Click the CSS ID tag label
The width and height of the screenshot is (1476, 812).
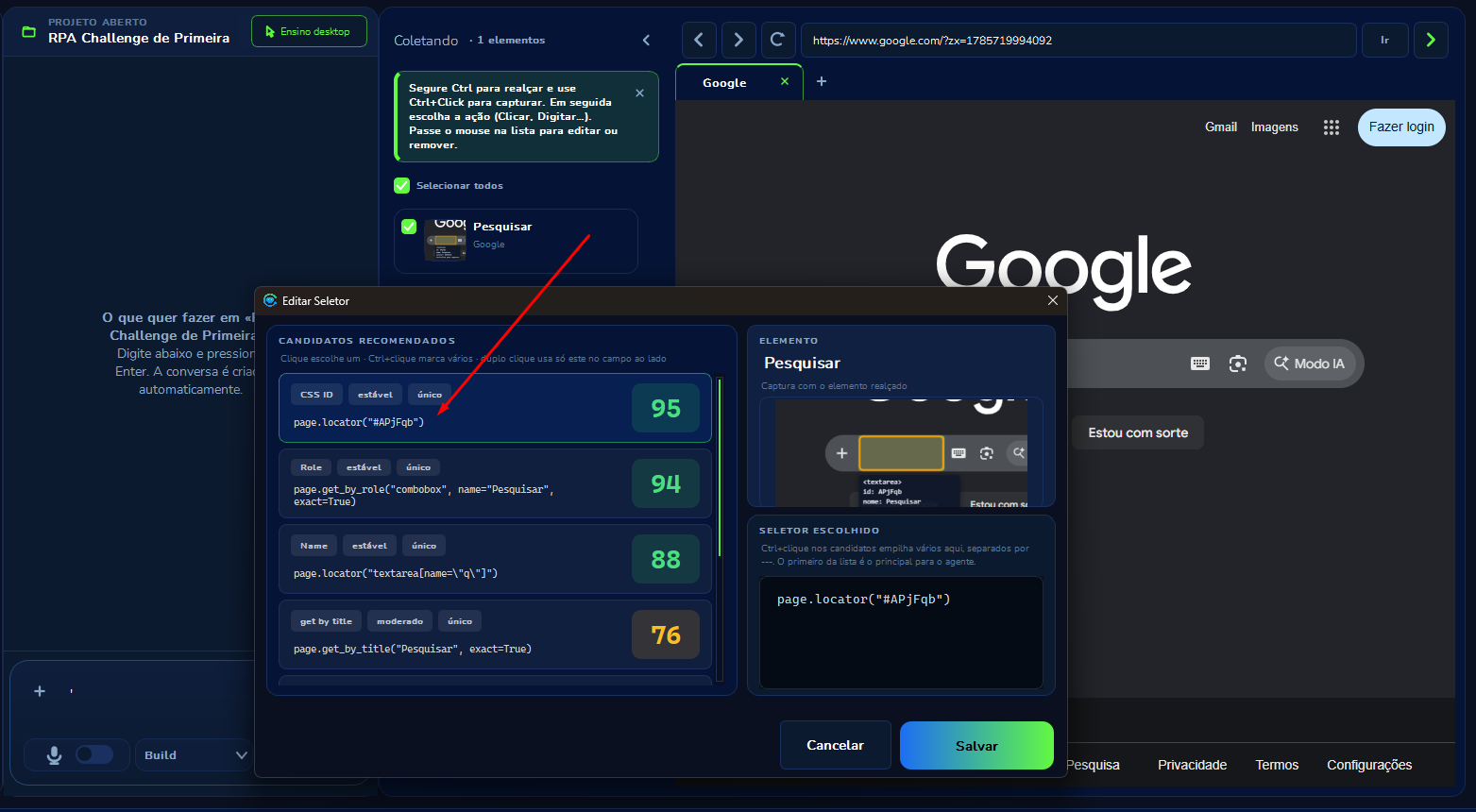point(316,395)
